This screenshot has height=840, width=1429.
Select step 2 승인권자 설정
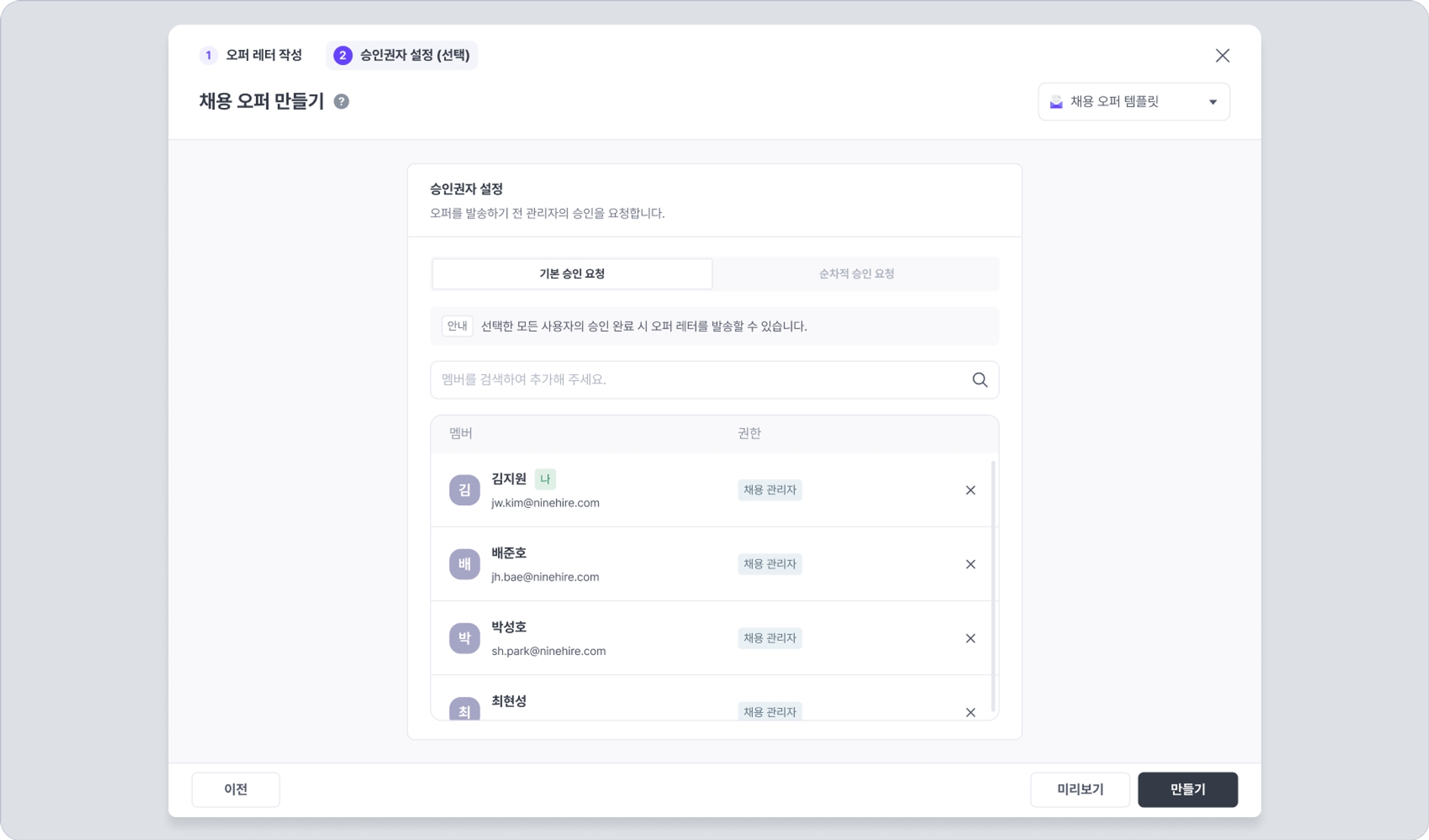point(402,55)
